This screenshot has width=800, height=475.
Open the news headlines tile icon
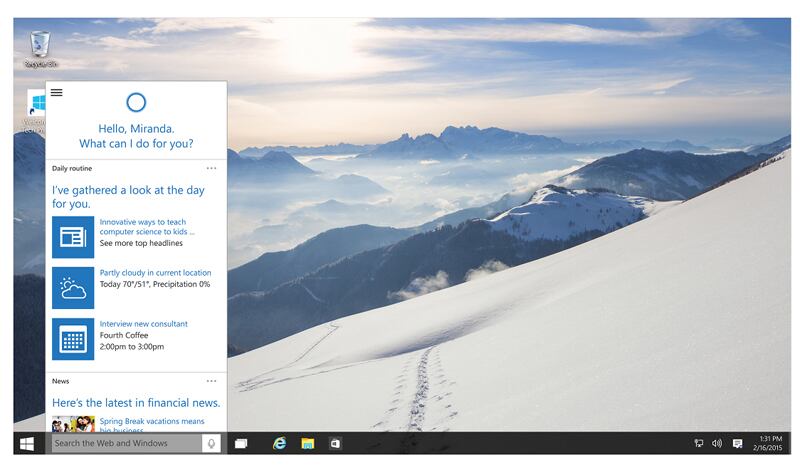73,237
